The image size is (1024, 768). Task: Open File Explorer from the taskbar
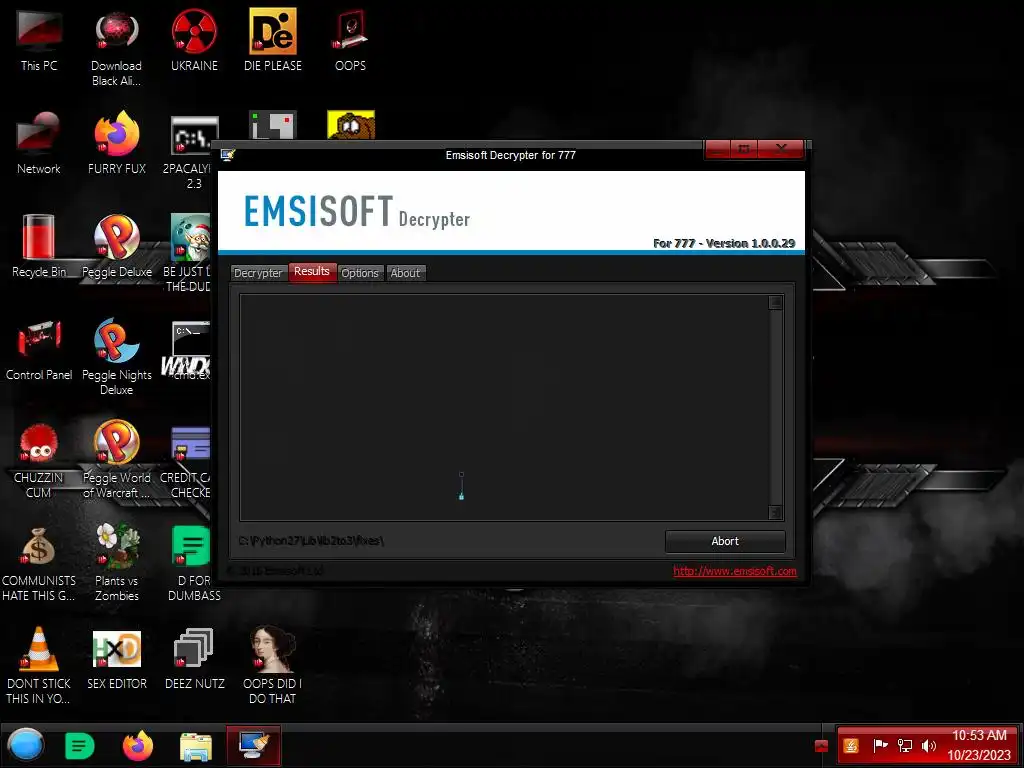(x=196, y=746)
